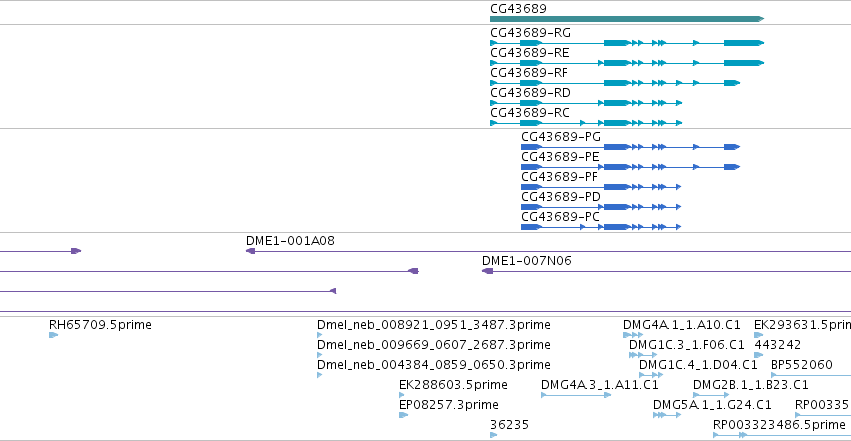Select protein CG43689-PG label
Viewport: 851px width, 441px height.
(561, 137)
